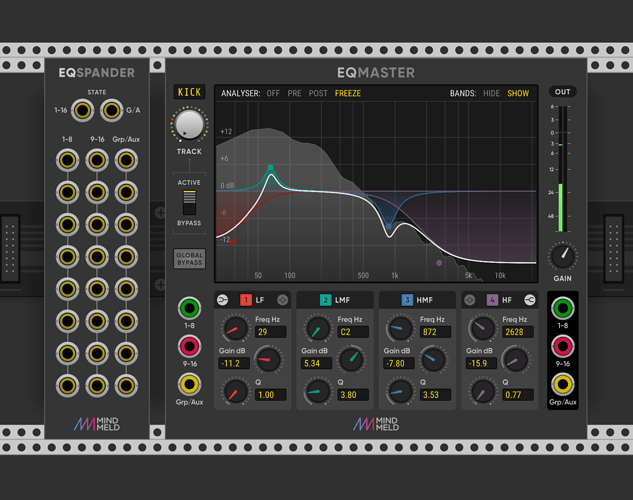
Task: Toggle band 4 HF on/off button
Action: [x=492, y=300]
